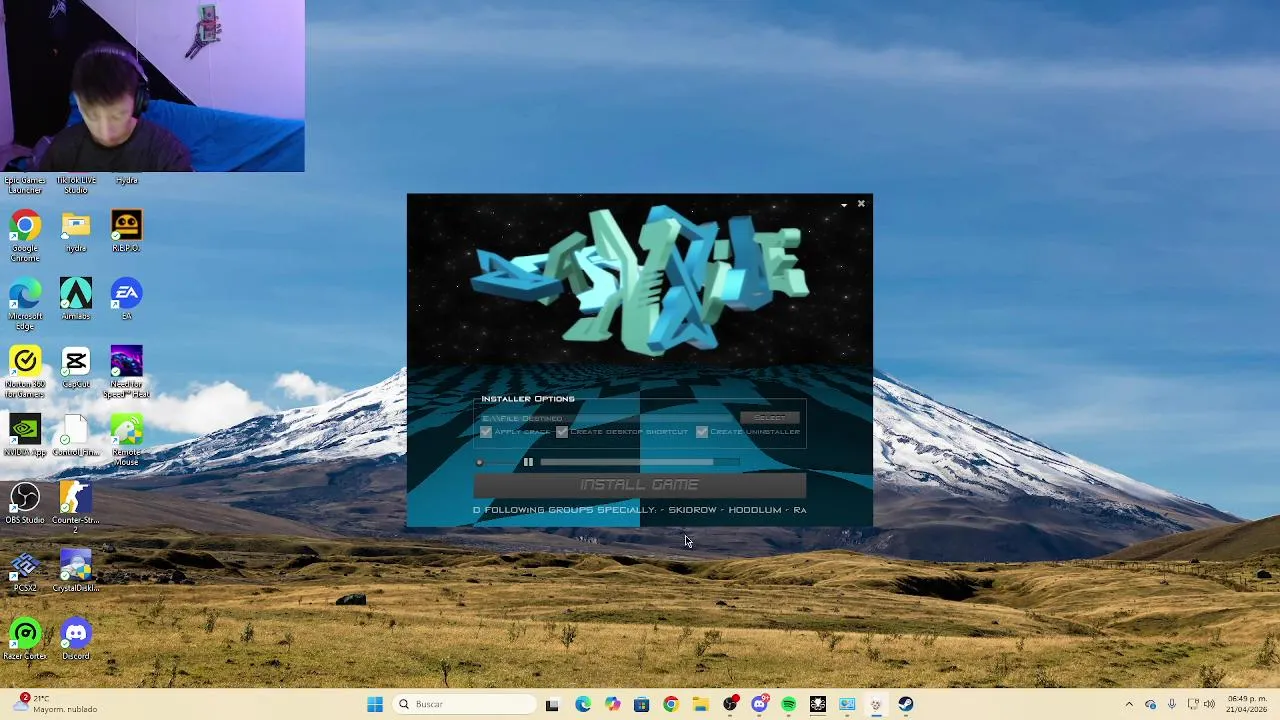Viewport: 1280px width, 720px height.
Task: Open PCSX2 desktop icon
Action: 25,571
